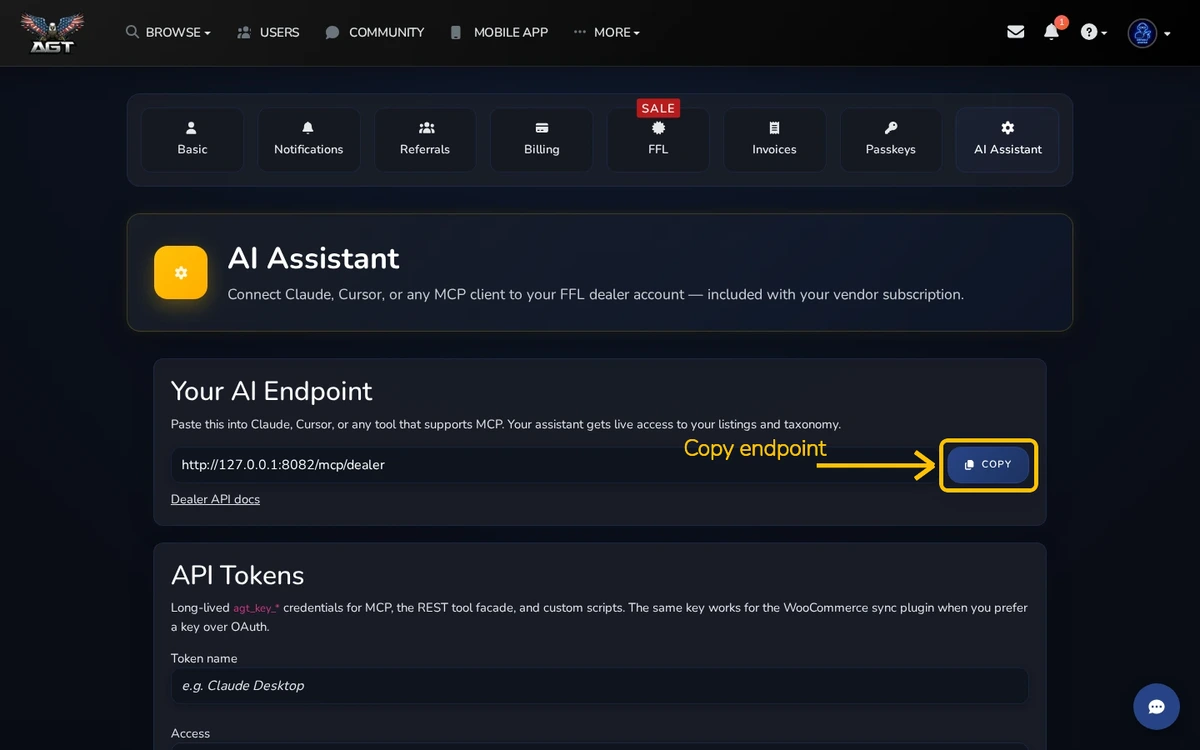
Task: Switch to the Basic settings tab
Action: tap(192, 139)
